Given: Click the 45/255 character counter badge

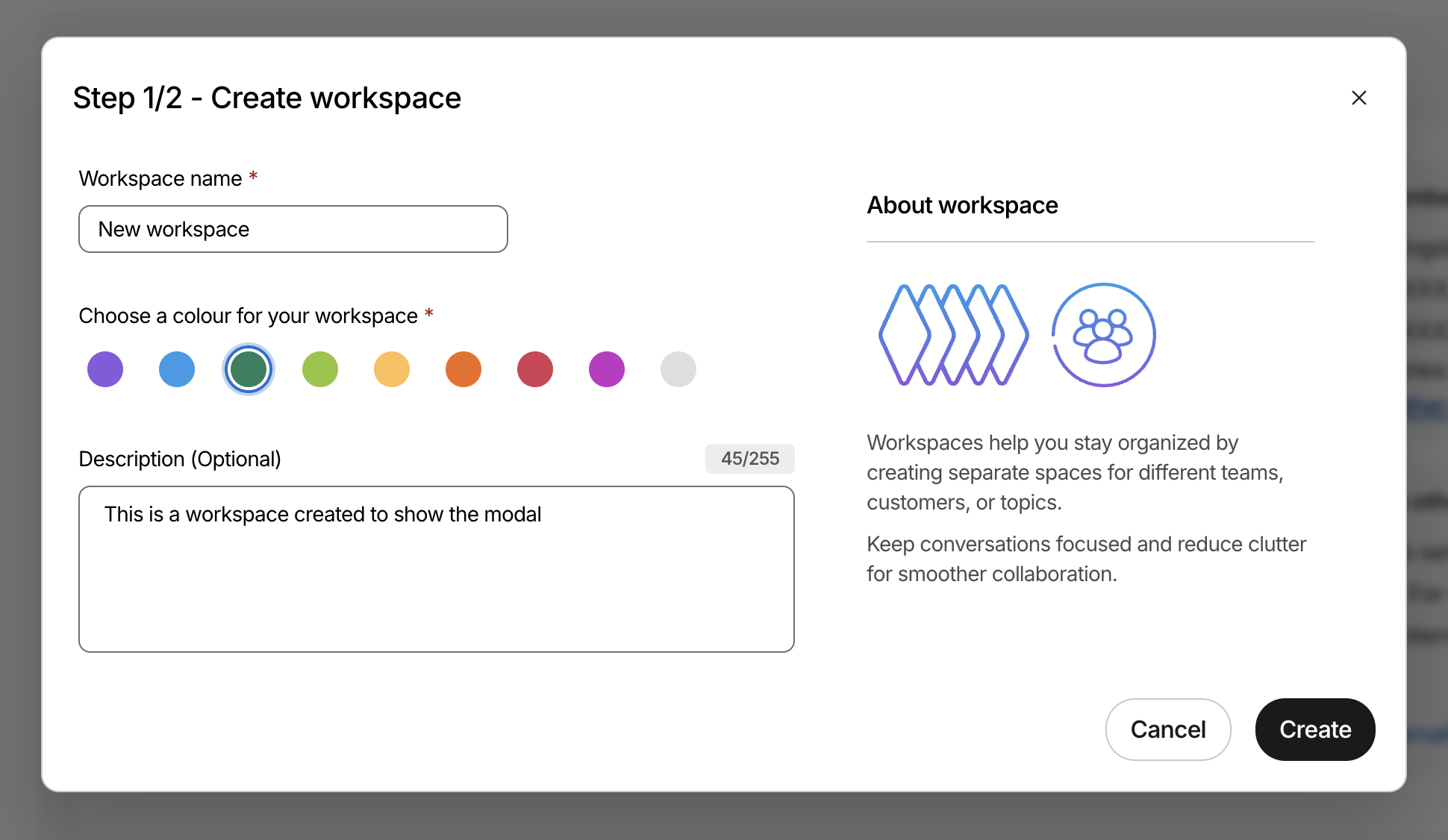Looking at the screenshot, I should point(749,459).
